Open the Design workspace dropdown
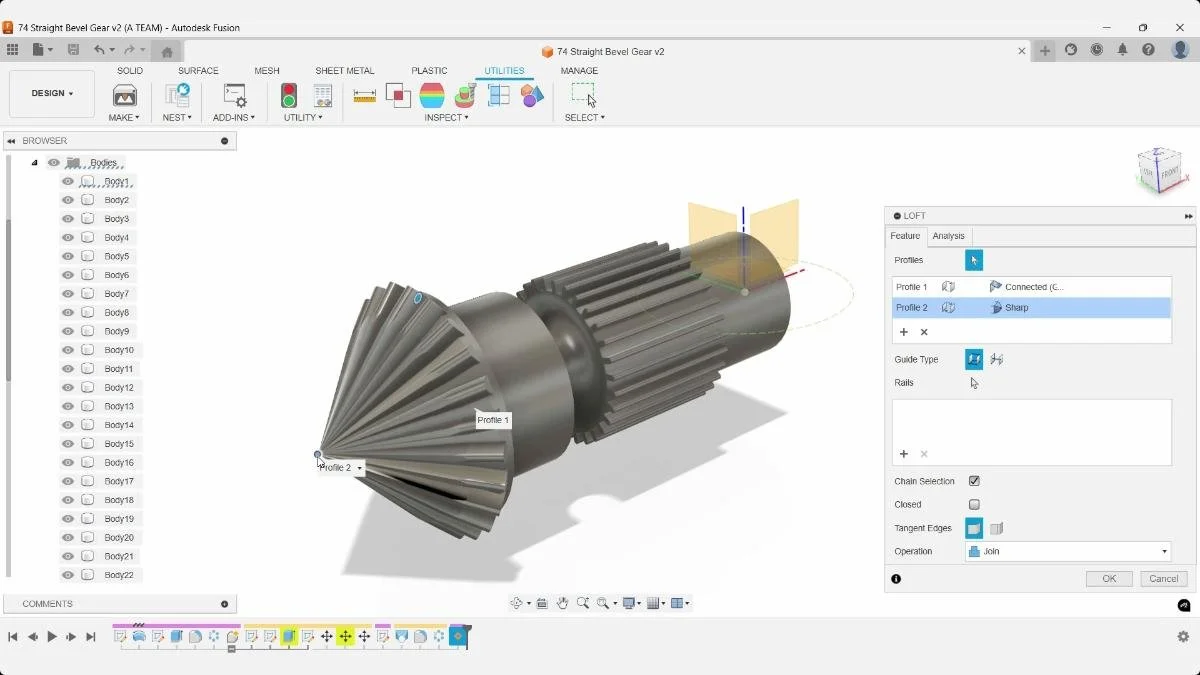Screen dimensions: 1200x675 click(x=52, y=94)
